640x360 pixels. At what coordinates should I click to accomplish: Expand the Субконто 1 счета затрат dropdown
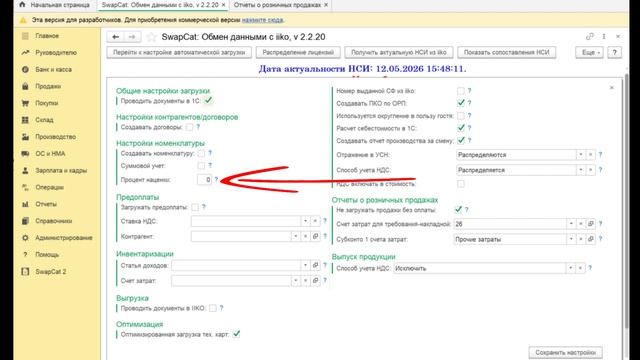(571, 239)
